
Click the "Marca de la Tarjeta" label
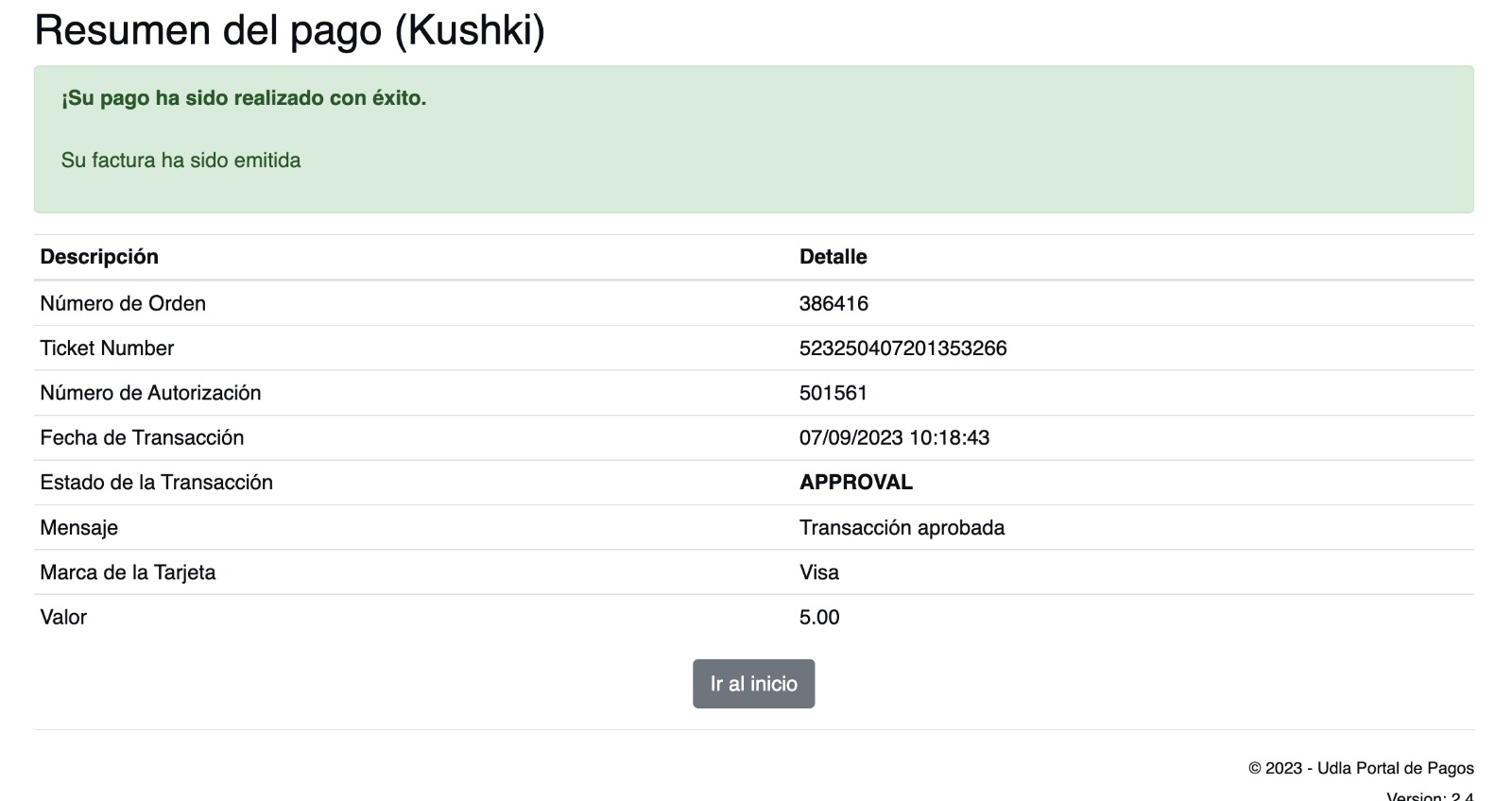point(128,572)
